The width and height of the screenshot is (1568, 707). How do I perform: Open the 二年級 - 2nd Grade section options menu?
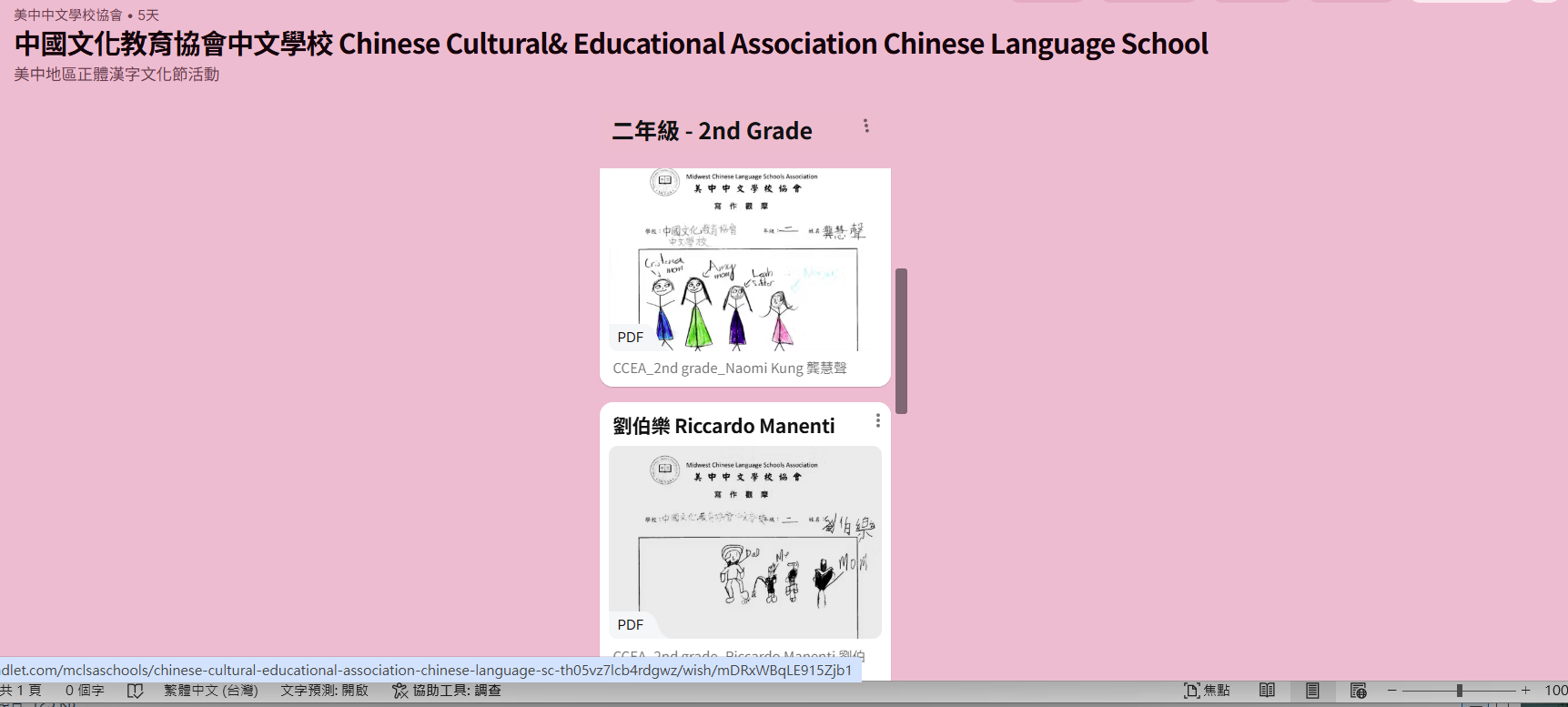click(866, 126)
